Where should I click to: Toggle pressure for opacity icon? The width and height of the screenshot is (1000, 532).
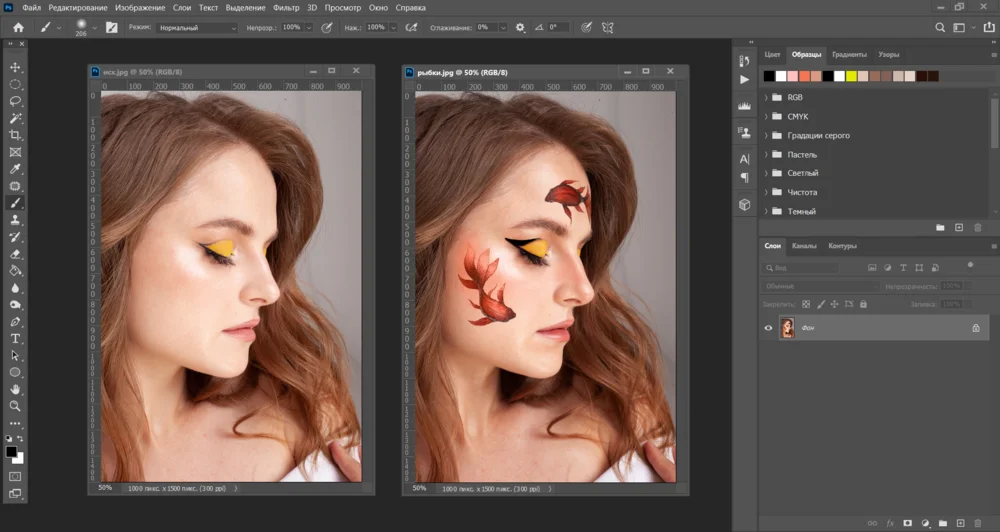(326, 27)
